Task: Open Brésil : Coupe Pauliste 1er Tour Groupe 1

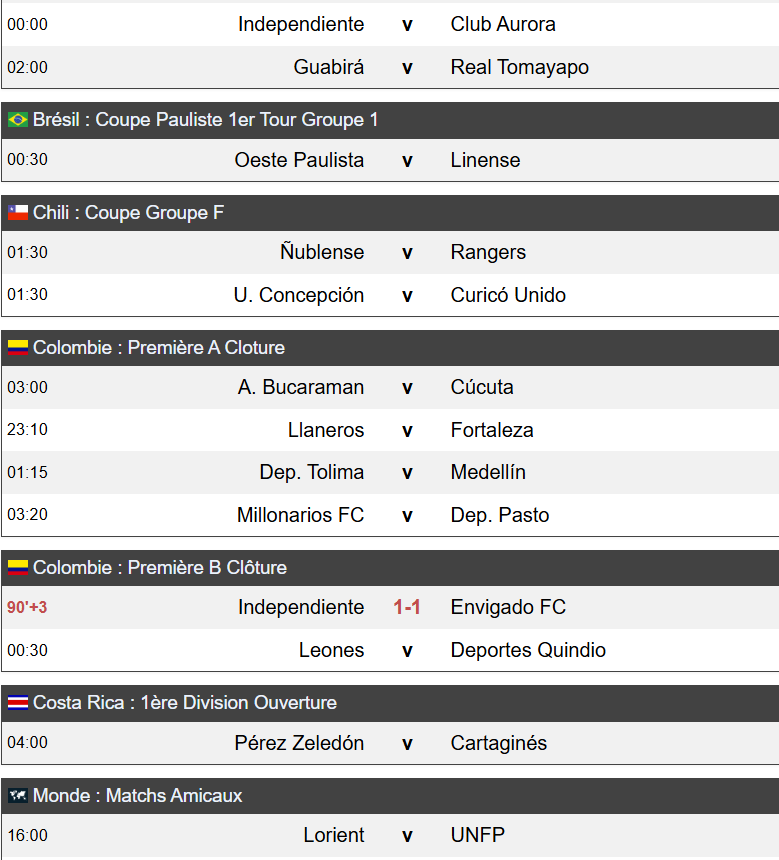Action: click(206, 120)
